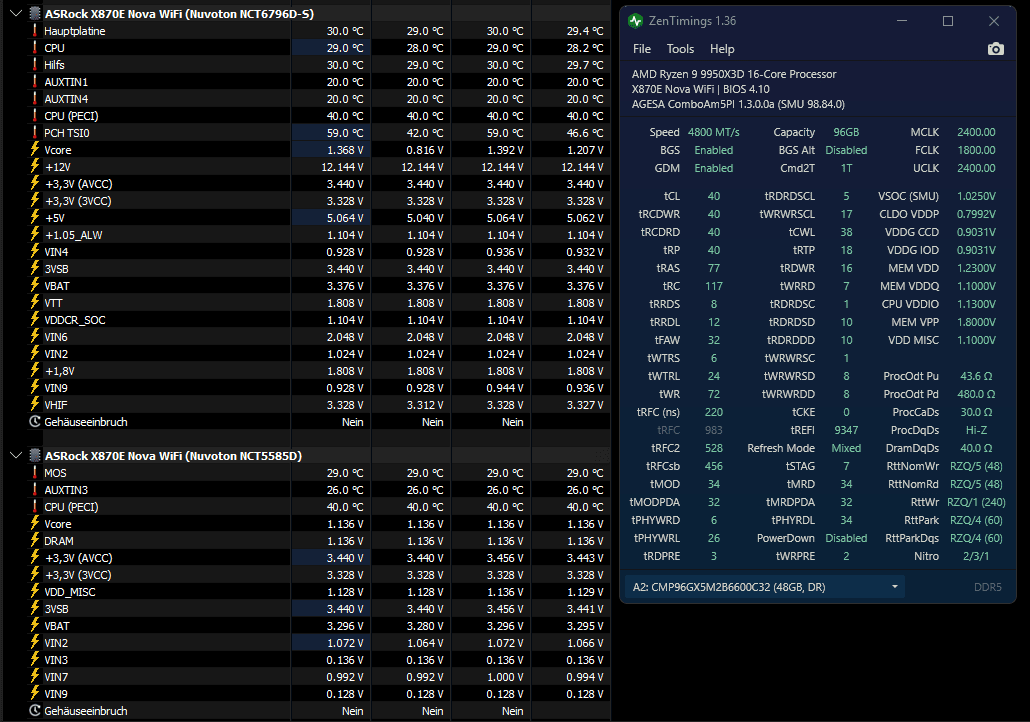1030x722 pixels.
Task: Click the thermometer icon for Hilfs
Action: 35,64
